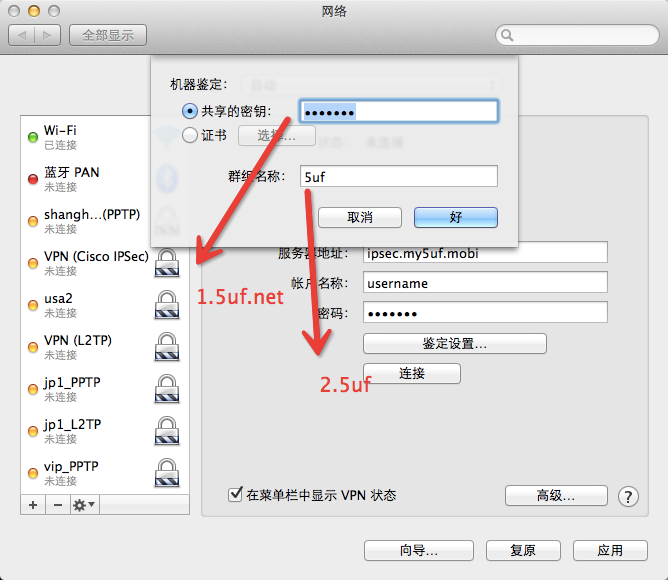Viewport: 668px width, 580px height.
Task: Click the cancel button in dialog
Action: pyautogui.click(x=360, y=217)
